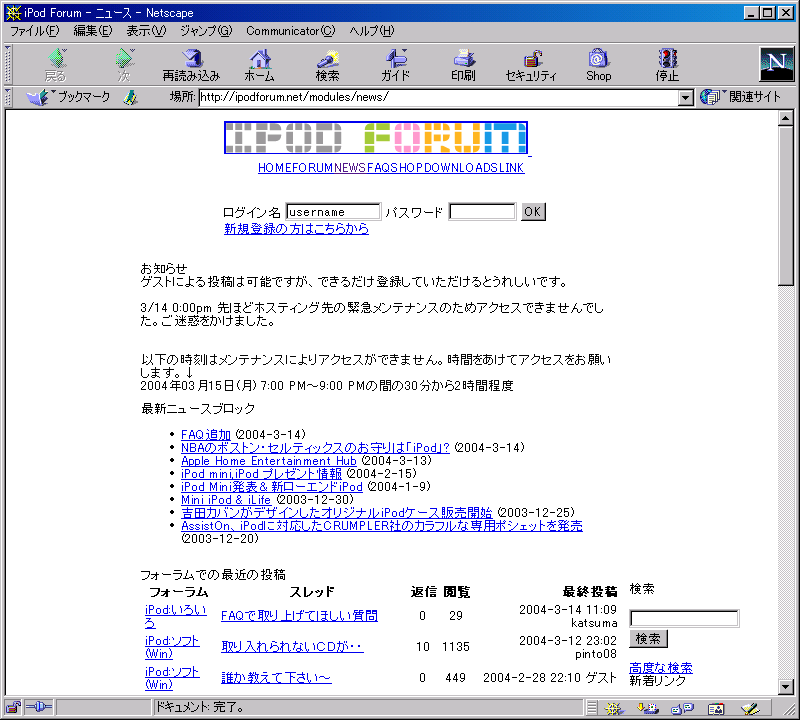Open the Search (検索) toolbar icon

click(327, 65)
